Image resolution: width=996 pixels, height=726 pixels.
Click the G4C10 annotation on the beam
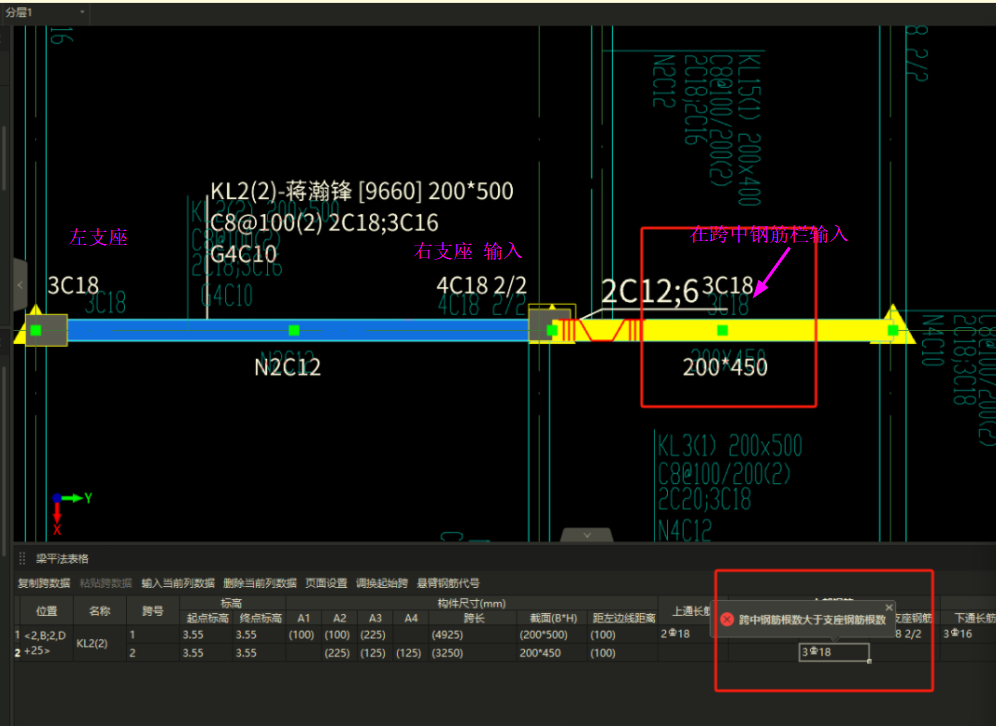(243, 254)
